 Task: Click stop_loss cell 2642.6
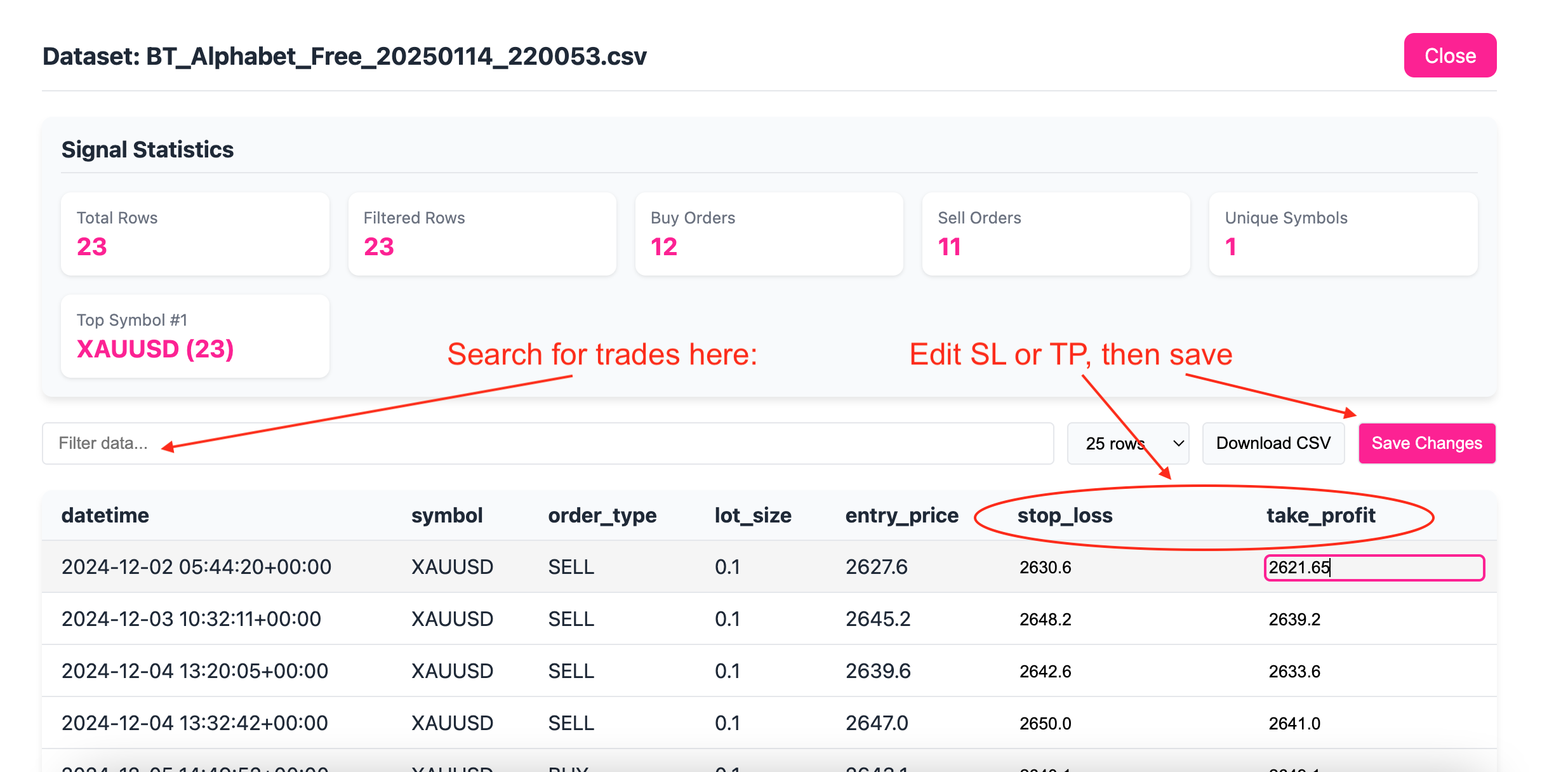point(1046,672)
